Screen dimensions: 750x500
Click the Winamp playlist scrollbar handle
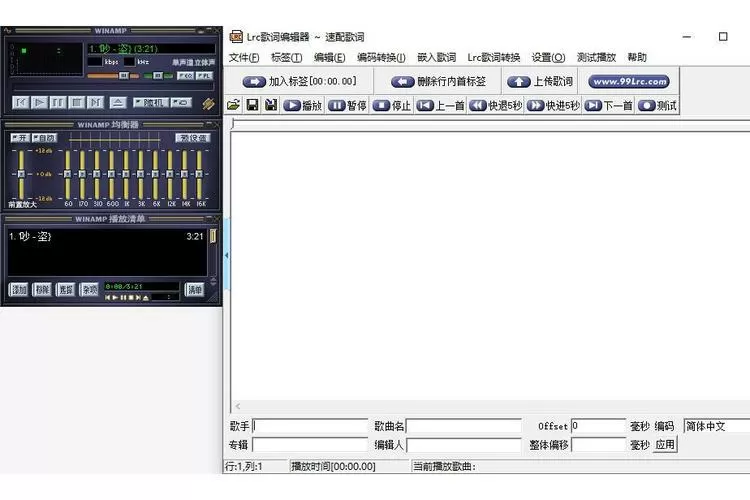pyautogui.click(x=213, y=236)
